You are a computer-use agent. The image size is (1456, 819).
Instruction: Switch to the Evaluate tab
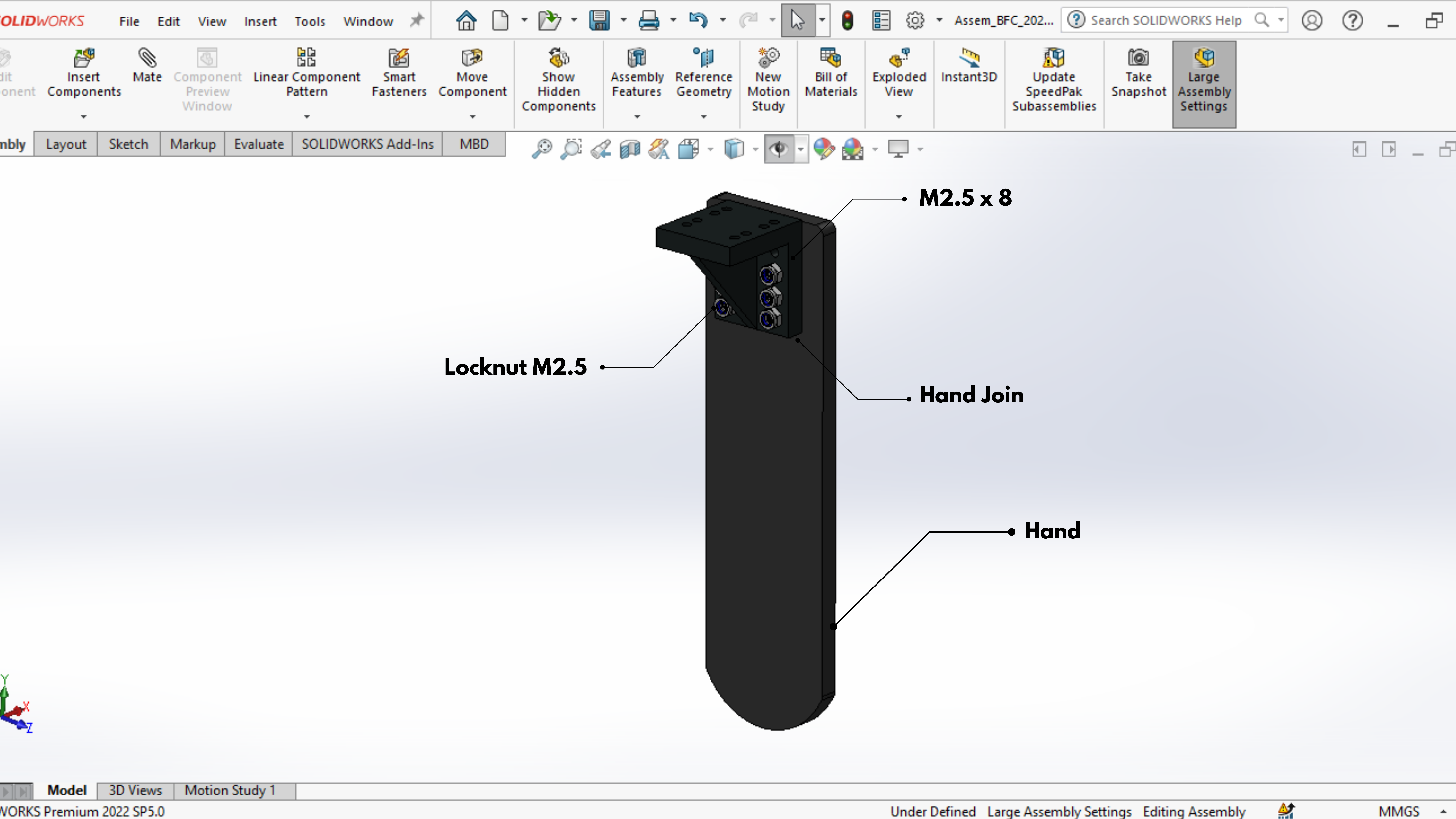point(259,144)
